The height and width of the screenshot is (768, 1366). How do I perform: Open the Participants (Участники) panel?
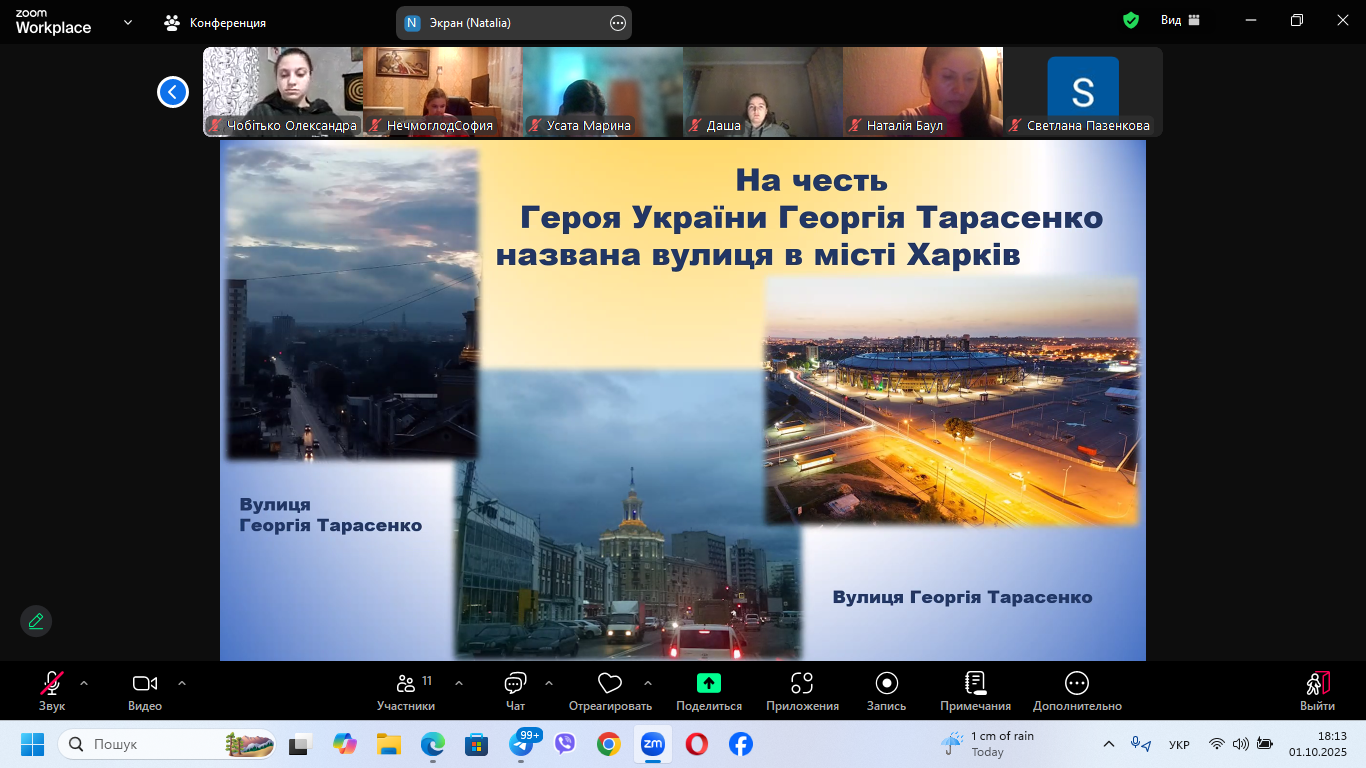point(406,684)
